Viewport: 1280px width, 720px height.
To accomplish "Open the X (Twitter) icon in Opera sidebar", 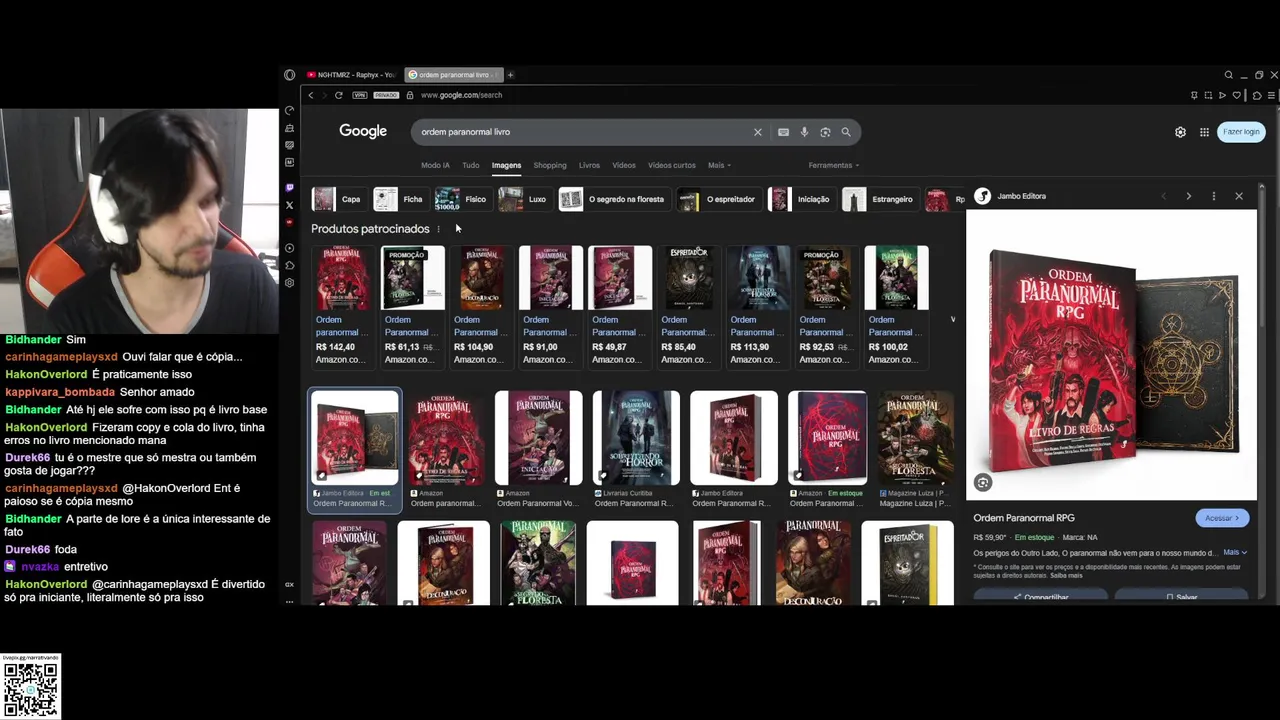I will [289, 205].
